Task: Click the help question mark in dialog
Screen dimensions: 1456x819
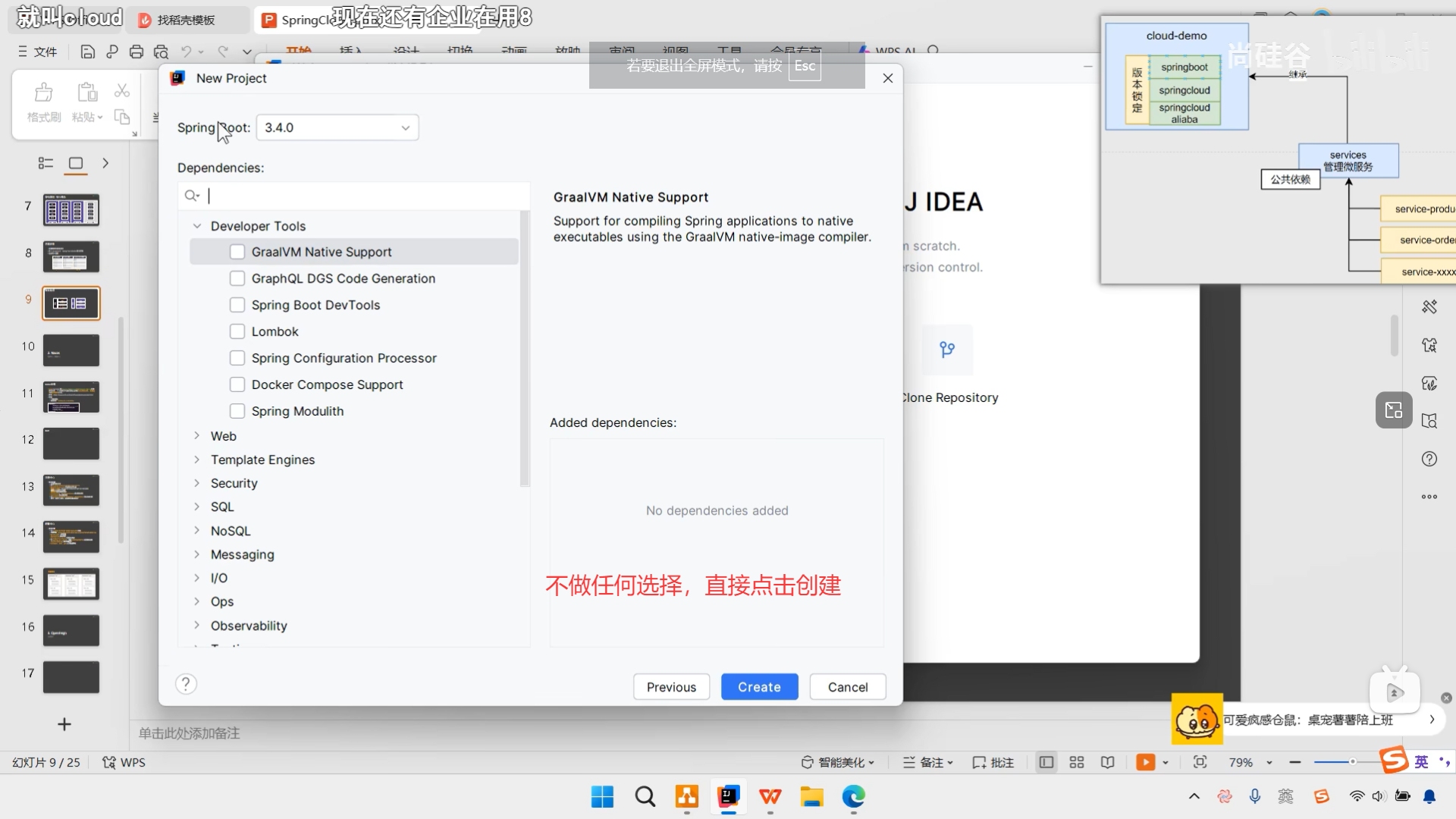Action: coord(186,684)
